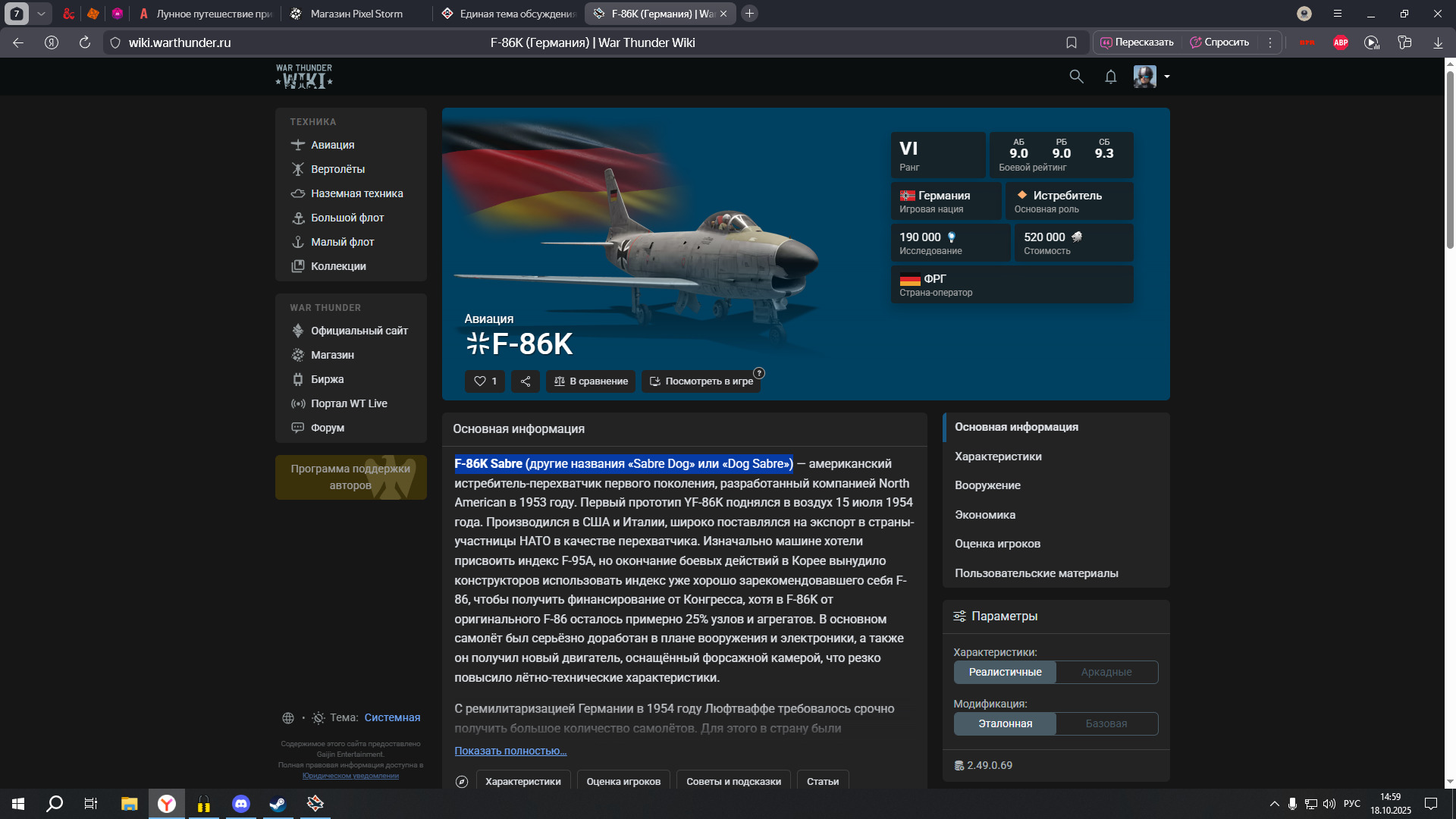Open Discord from the Windows taskbar
The height and width of the screenshot is (819, 1456).
tap(241, 804)
